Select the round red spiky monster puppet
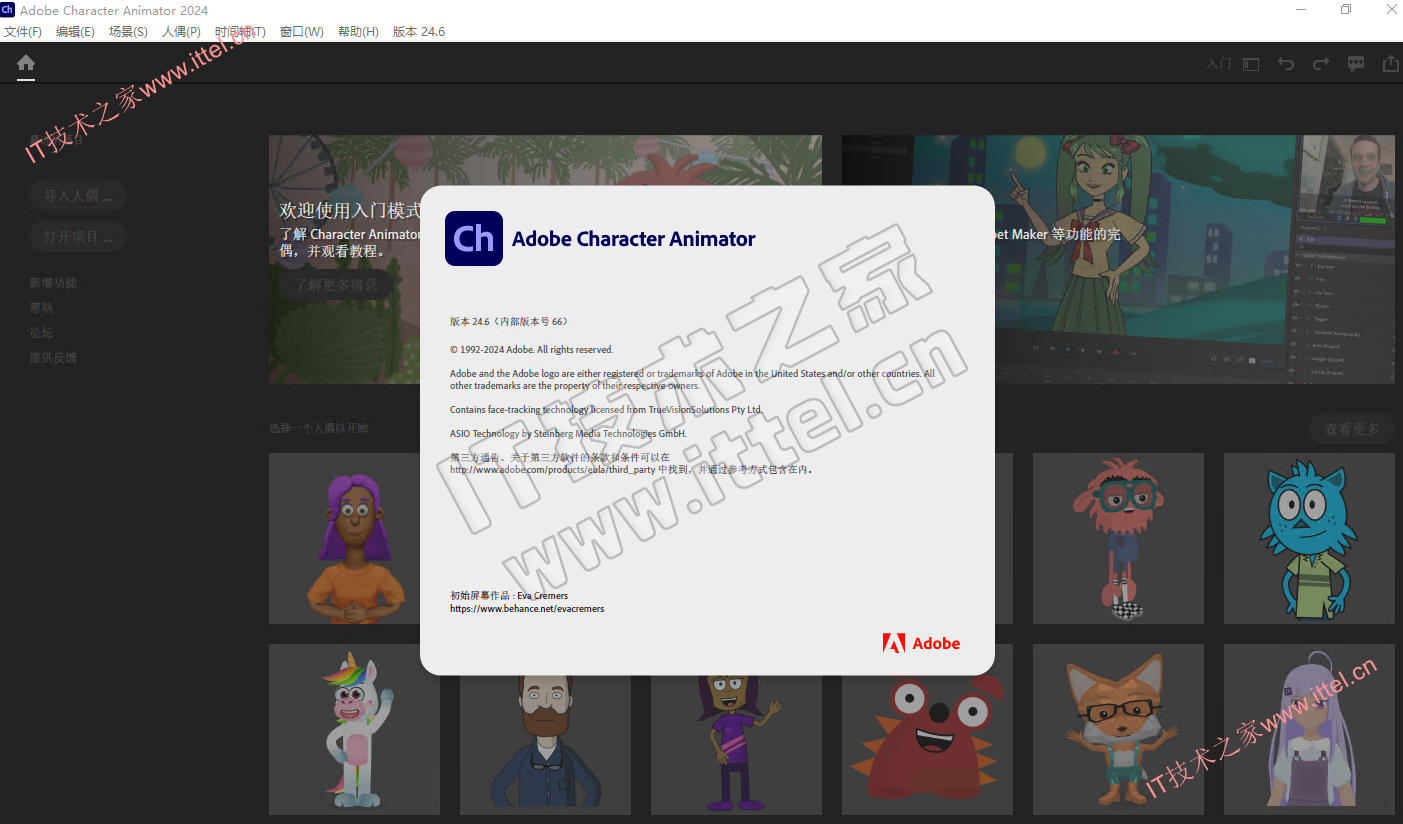Screen dimensions: 1403x824 coord(927,745)
